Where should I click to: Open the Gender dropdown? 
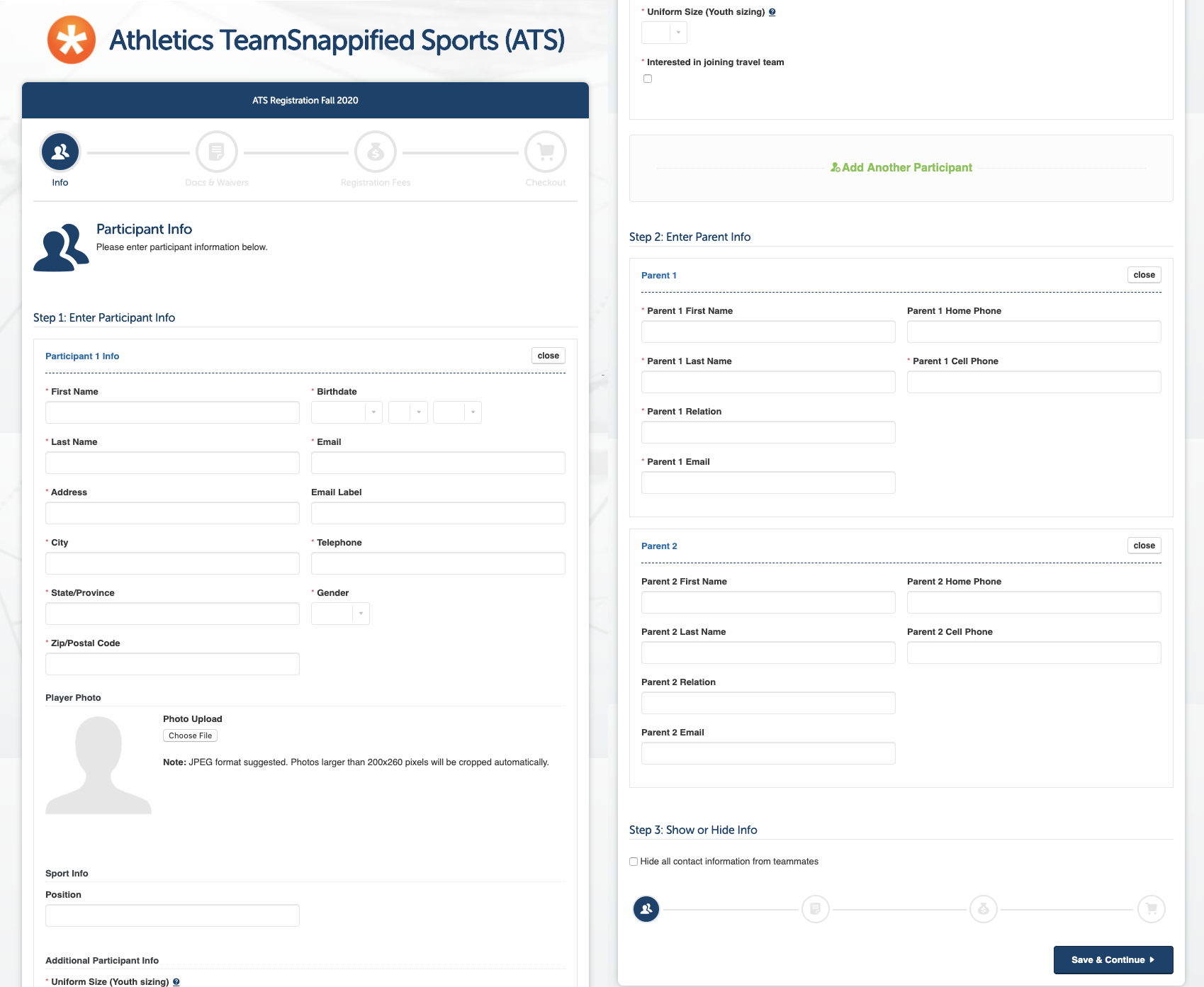click(340, 614)
